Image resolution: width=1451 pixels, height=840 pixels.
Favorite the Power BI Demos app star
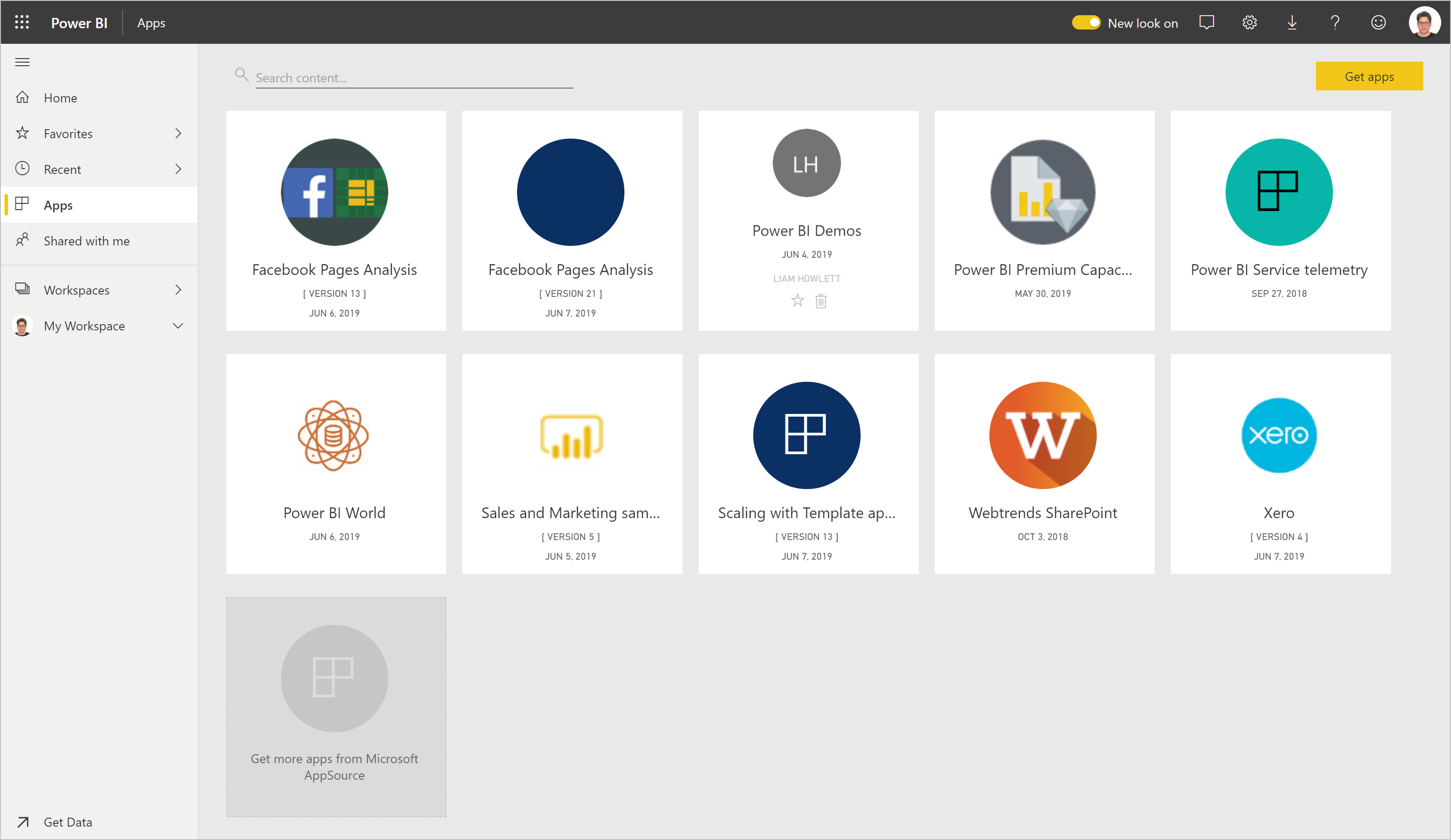(798, 300)
